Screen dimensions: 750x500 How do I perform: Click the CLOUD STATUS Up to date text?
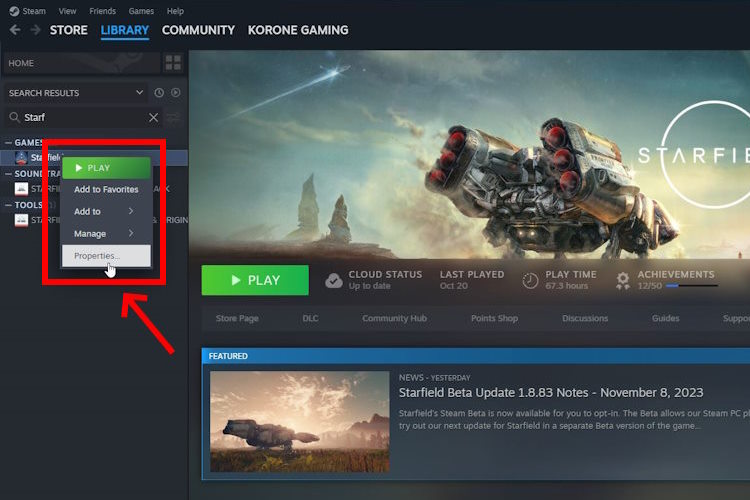(x=385, y=280)
